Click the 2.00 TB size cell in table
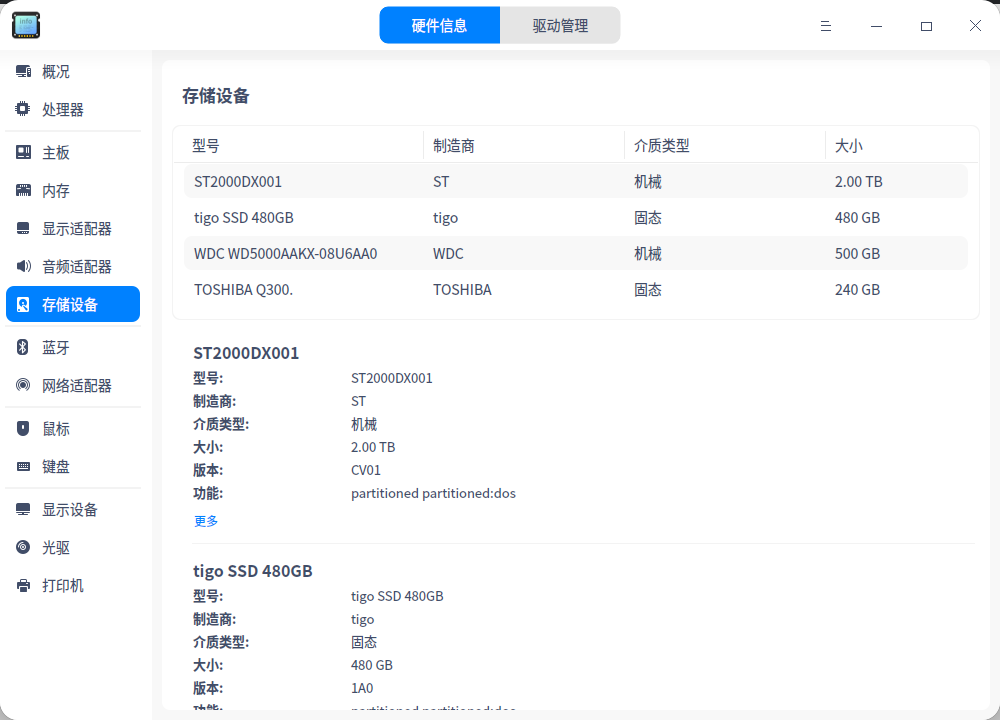This screenshot has width=1000, height=720. tap(858, 182)
